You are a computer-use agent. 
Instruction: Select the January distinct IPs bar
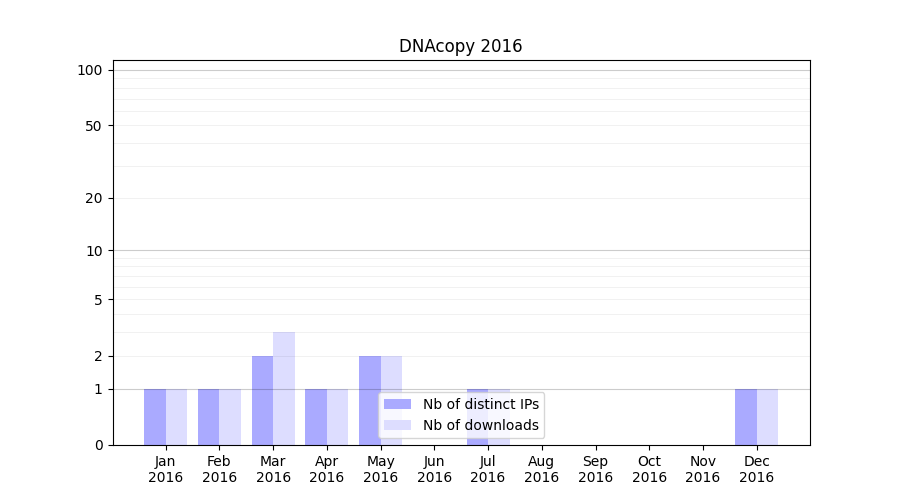click(x=155, y=417)
